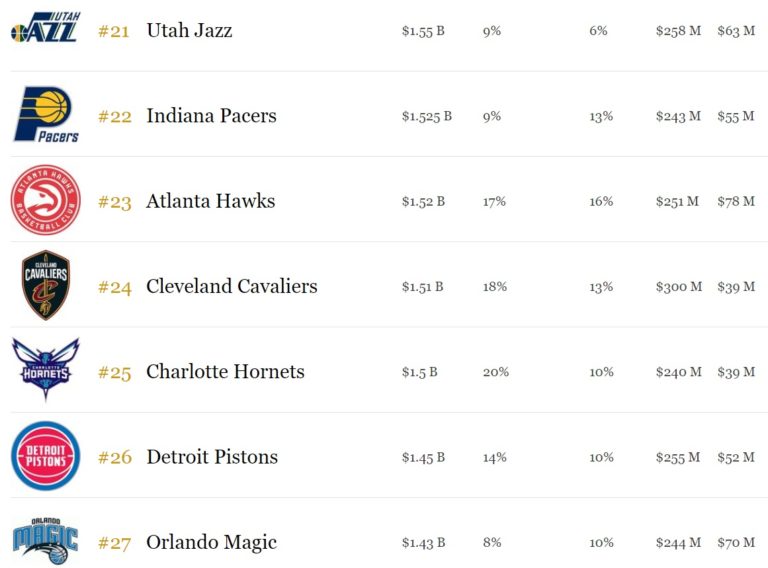Click the $1.55 B valuation figure

[423, 31]
